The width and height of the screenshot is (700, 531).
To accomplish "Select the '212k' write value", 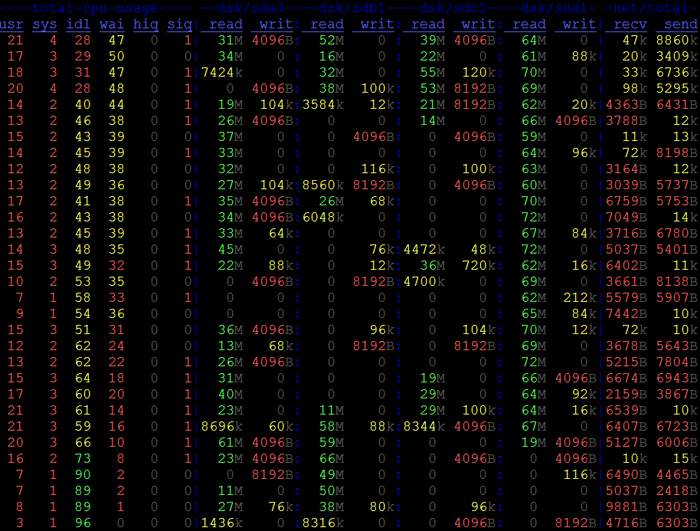I will pos(580,297).
